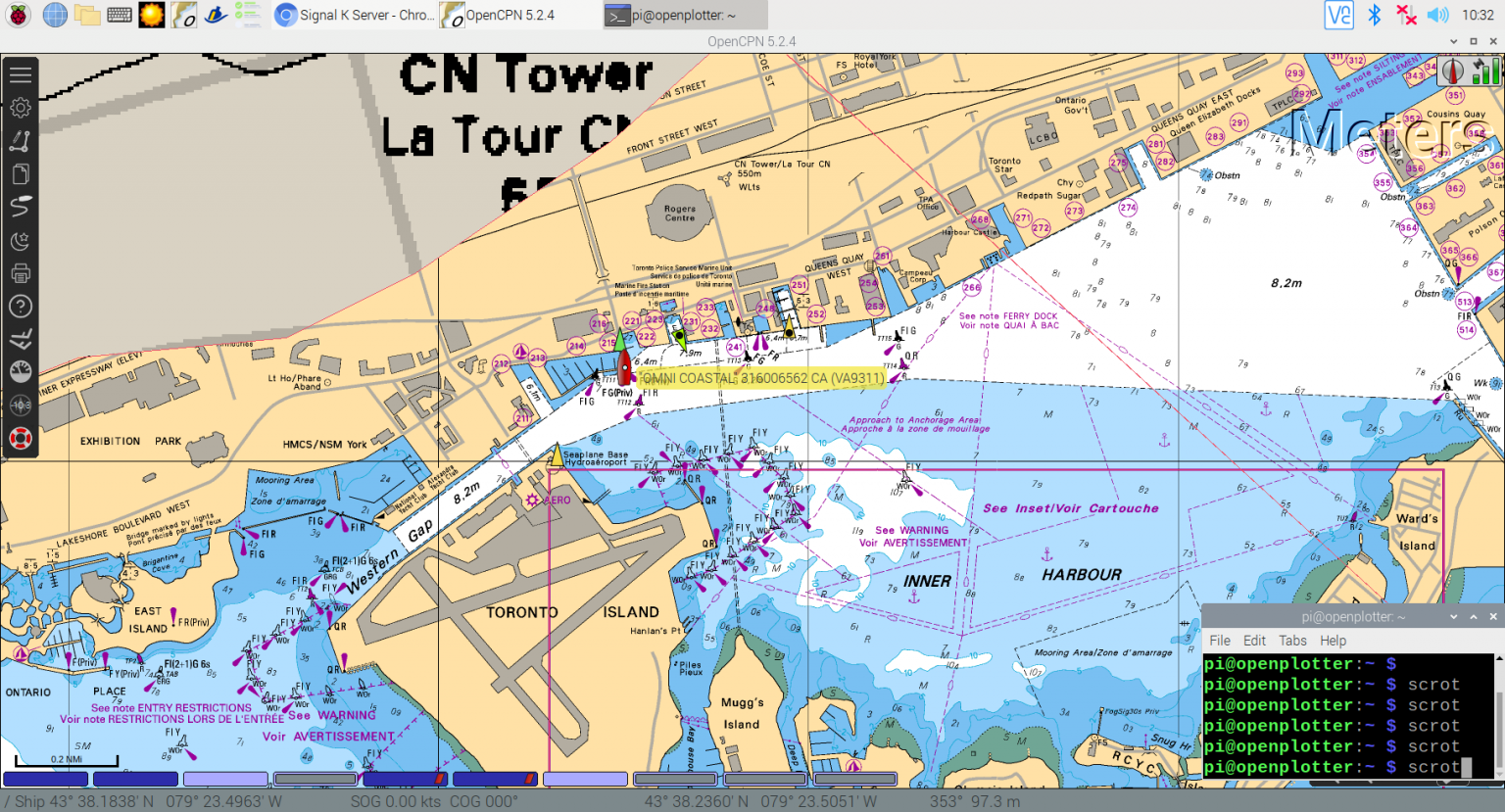Open the Route & Mark Manager

point(21,173)
